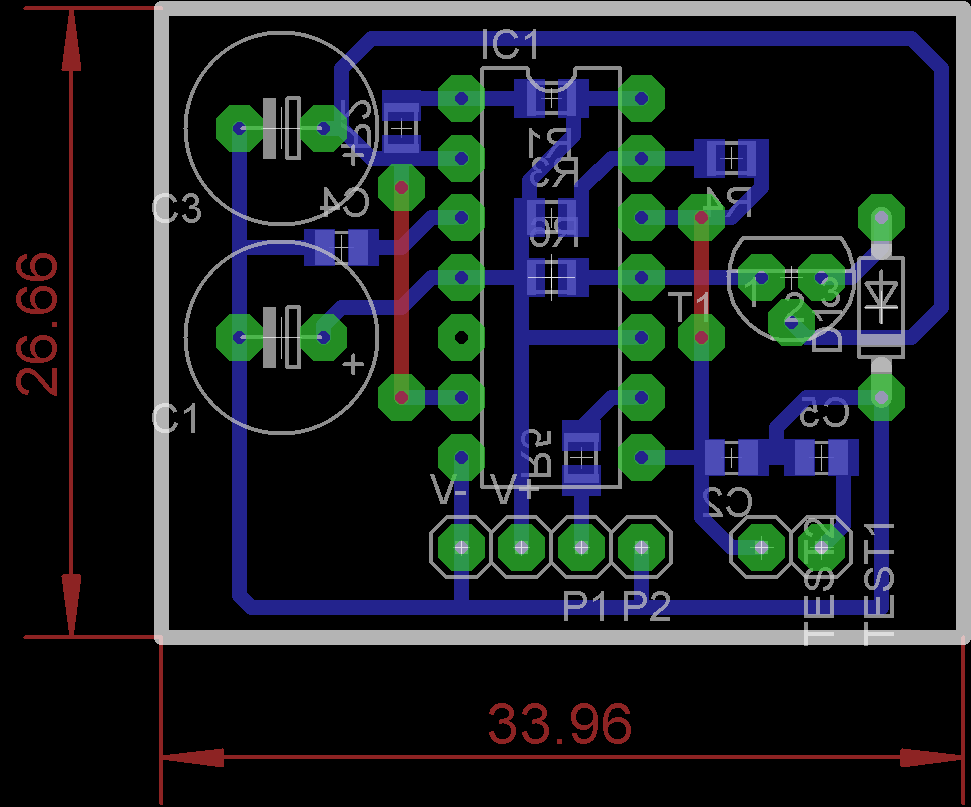Select the C3 capacitor symbol
The height and width of the screenshot is (807, 971).
tap(281, 128)
